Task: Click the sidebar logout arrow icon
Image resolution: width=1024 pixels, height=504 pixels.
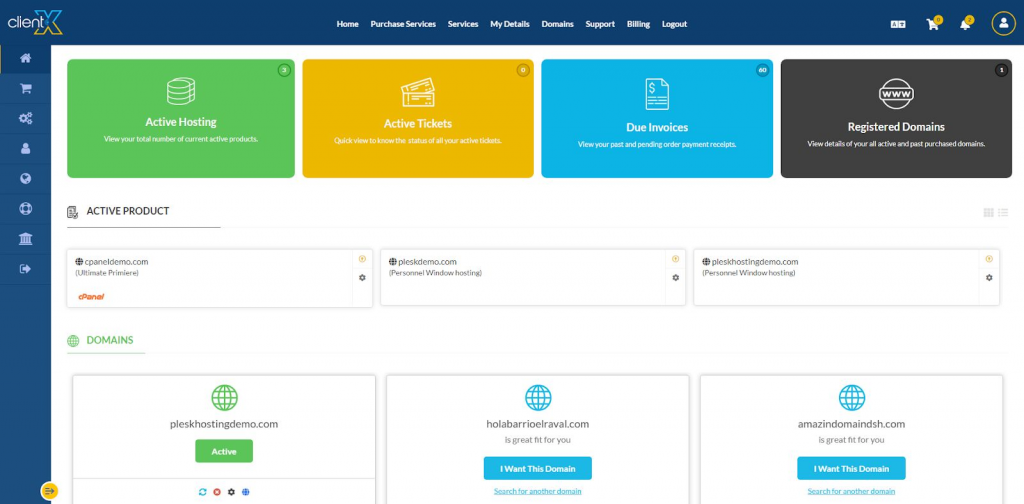Action: tap(25, 268)
